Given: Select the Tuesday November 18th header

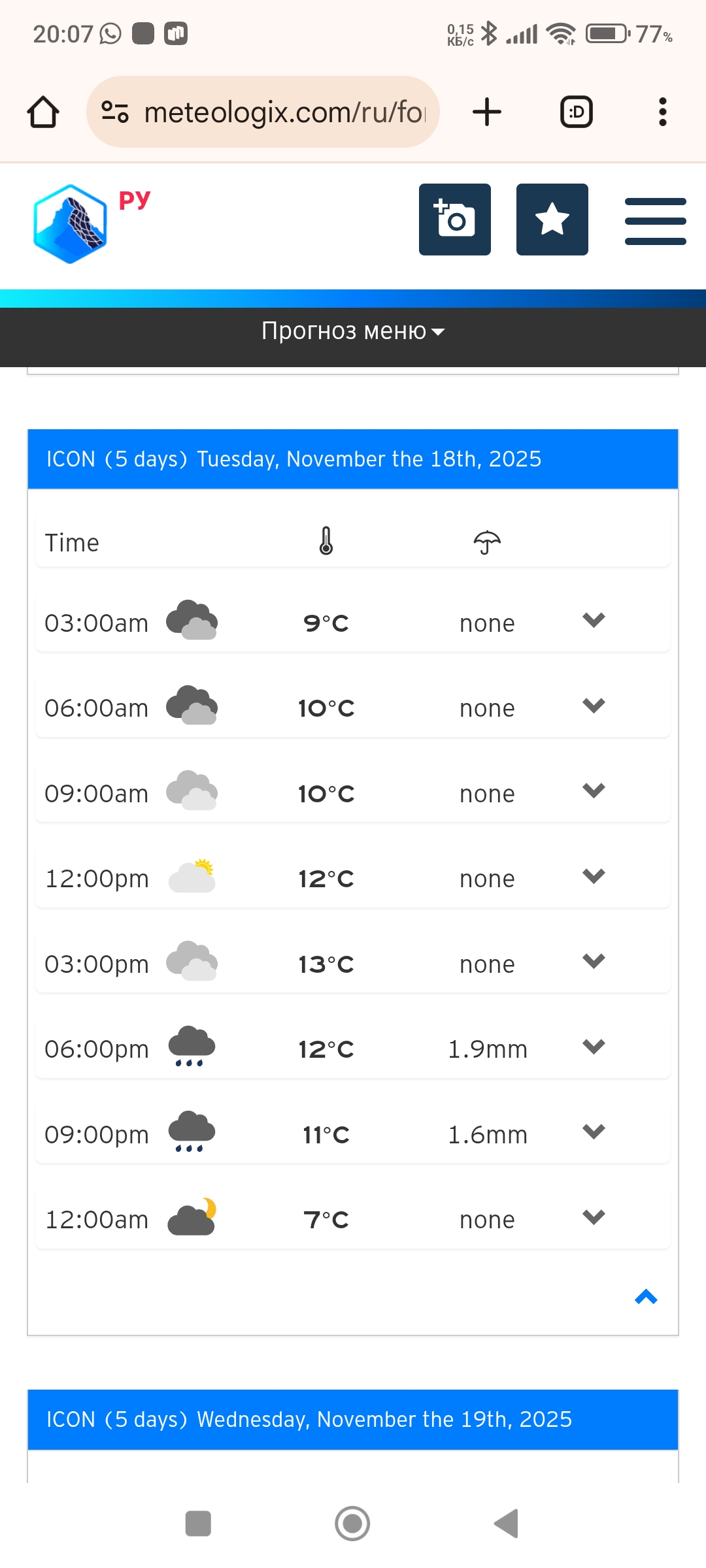Looking at the screenshot, I should click(x=353, y=459).
